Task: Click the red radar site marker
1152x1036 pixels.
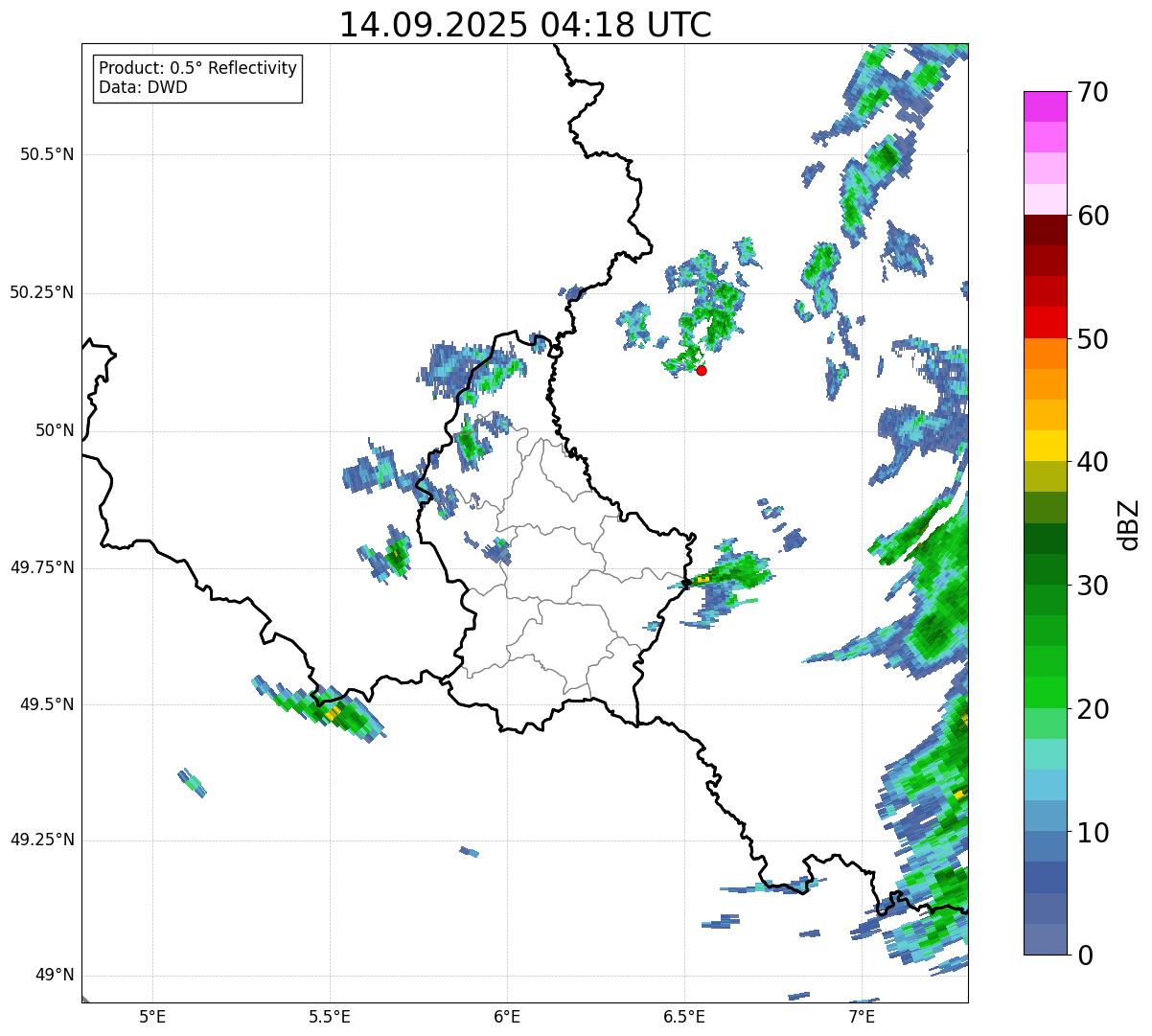Action: point(702,370)
